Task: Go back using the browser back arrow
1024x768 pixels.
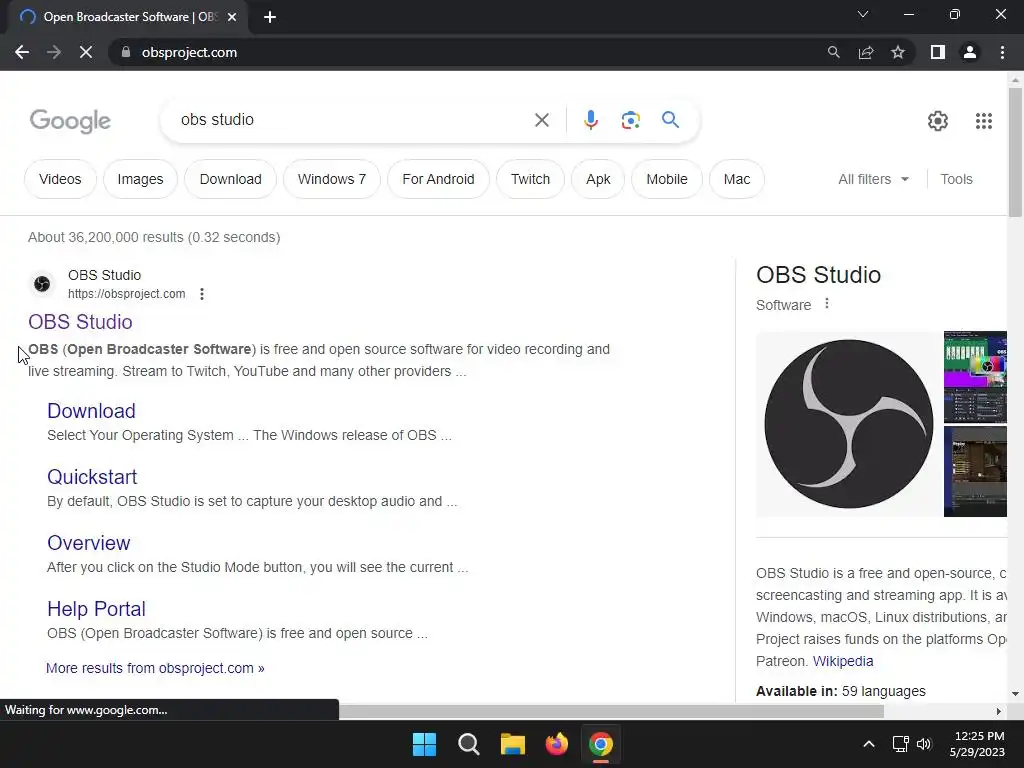Action: [22, 52]
